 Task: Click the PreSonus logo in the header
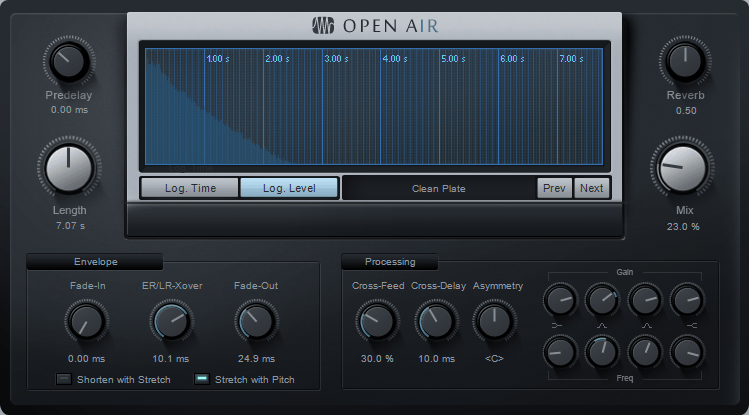coord(323,25)
